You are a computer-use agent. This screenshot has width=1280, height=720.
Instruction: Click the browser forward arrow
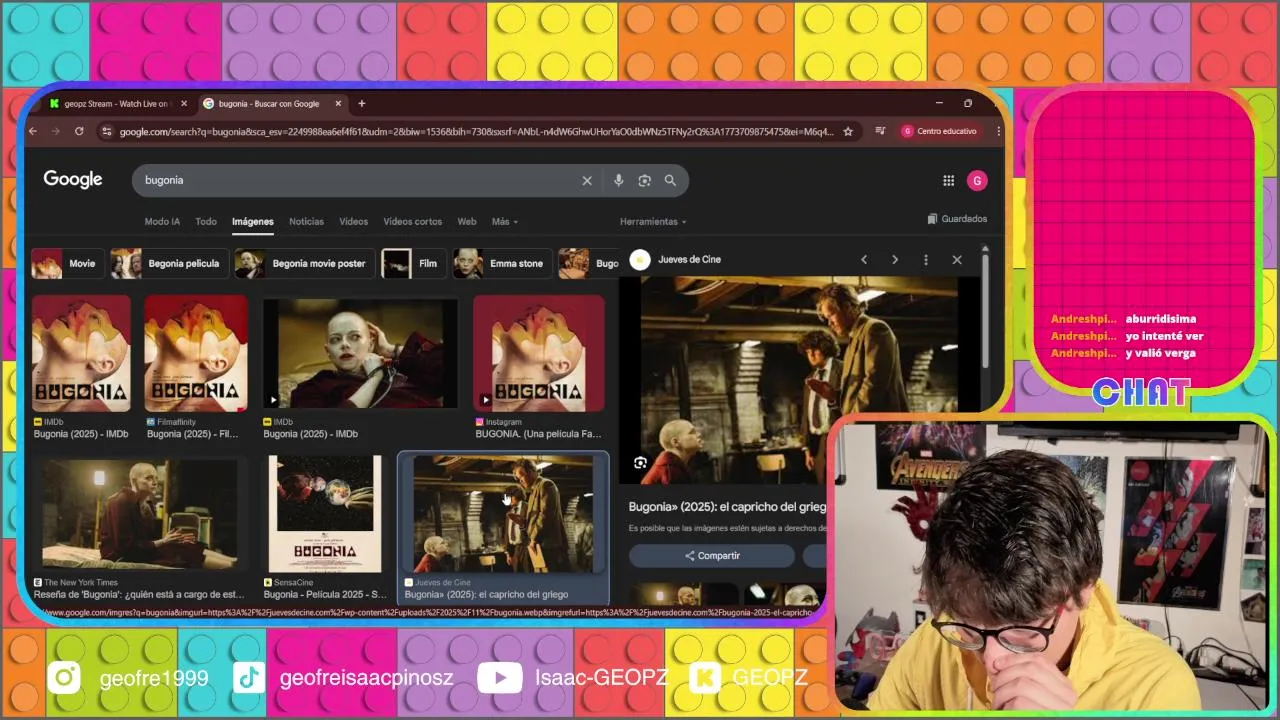tap(56, 131)
